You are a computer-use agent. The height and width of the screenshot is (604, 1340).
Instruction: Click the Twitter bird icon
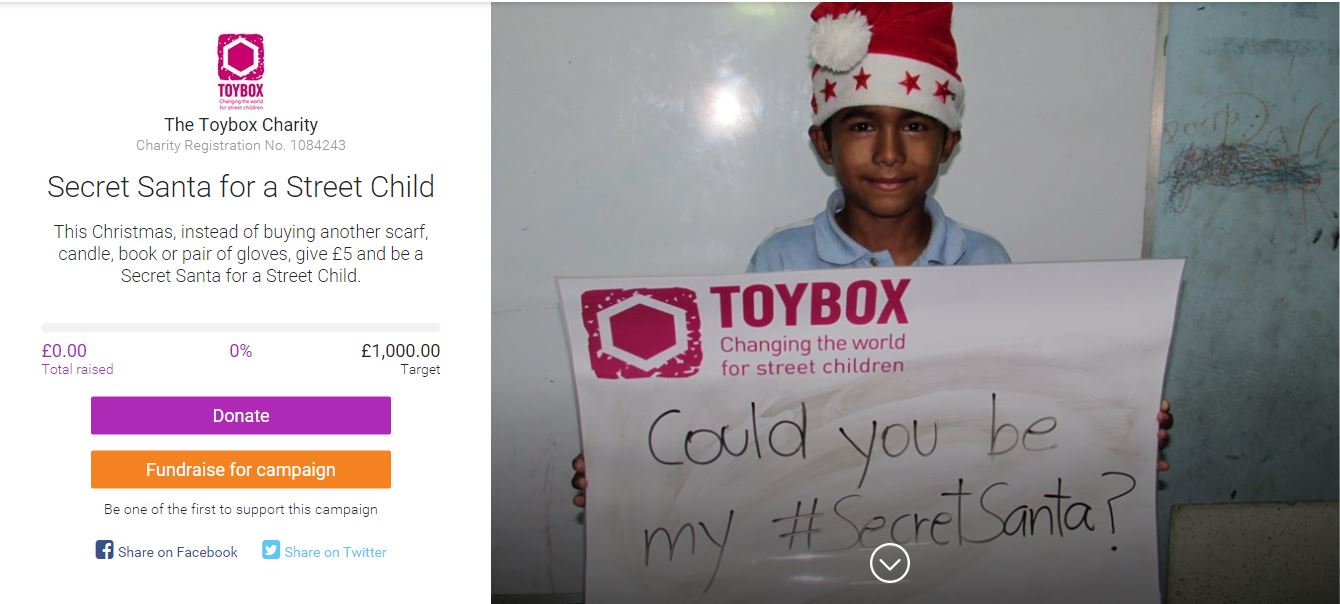pos(271,550)
